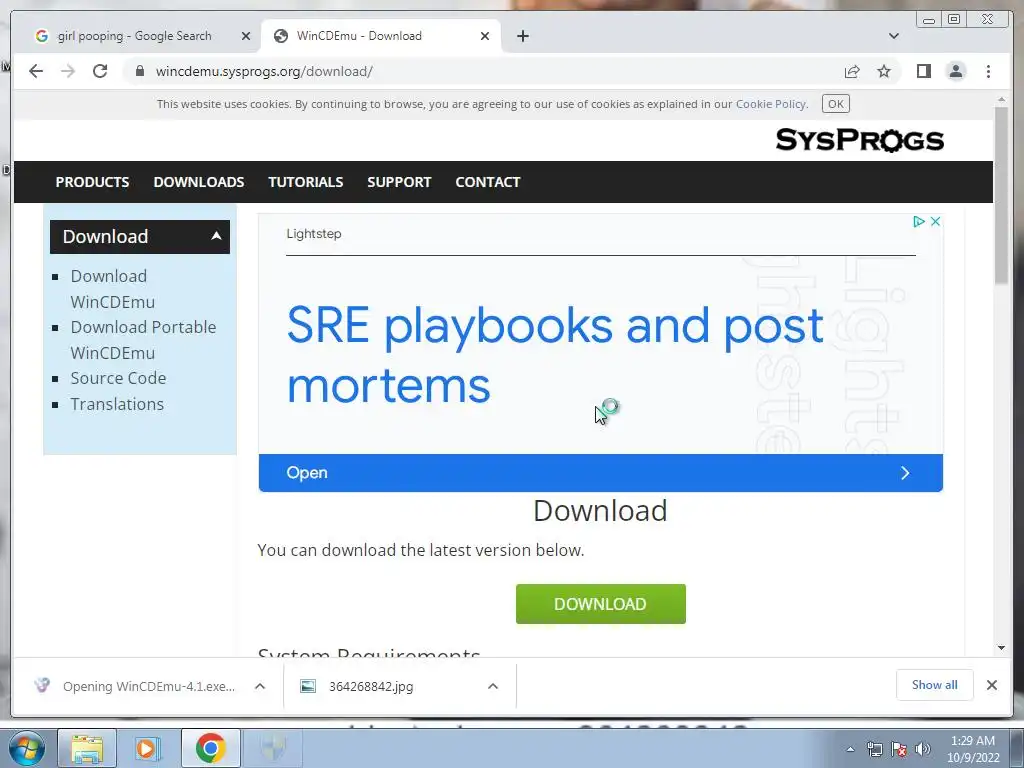
Task: Click the UAC shield taskbar item
Action: [x=272, y=748]
